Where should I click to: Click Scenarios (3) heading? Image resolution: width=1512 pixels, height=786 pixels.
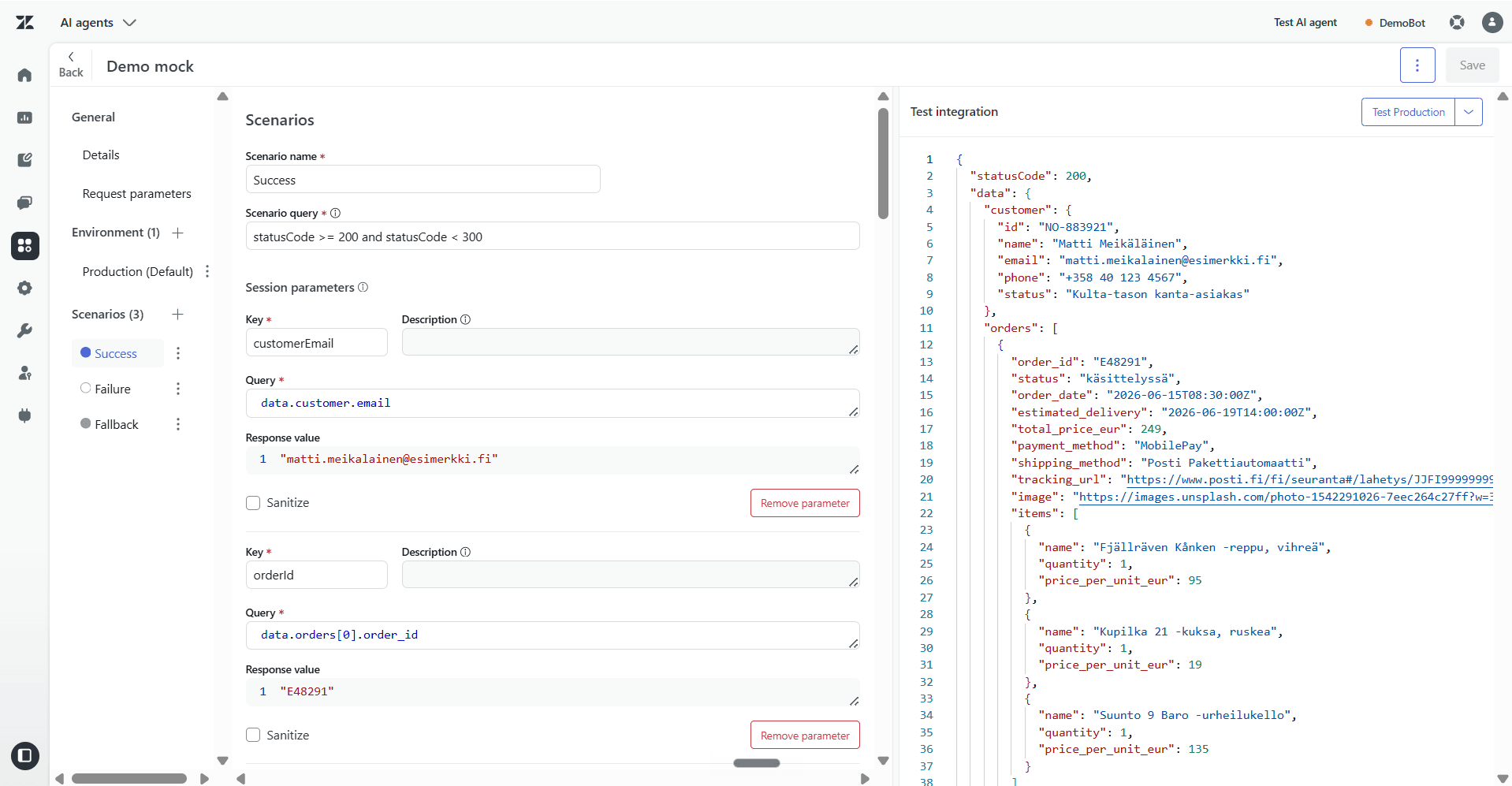click(x=108, y=315)
